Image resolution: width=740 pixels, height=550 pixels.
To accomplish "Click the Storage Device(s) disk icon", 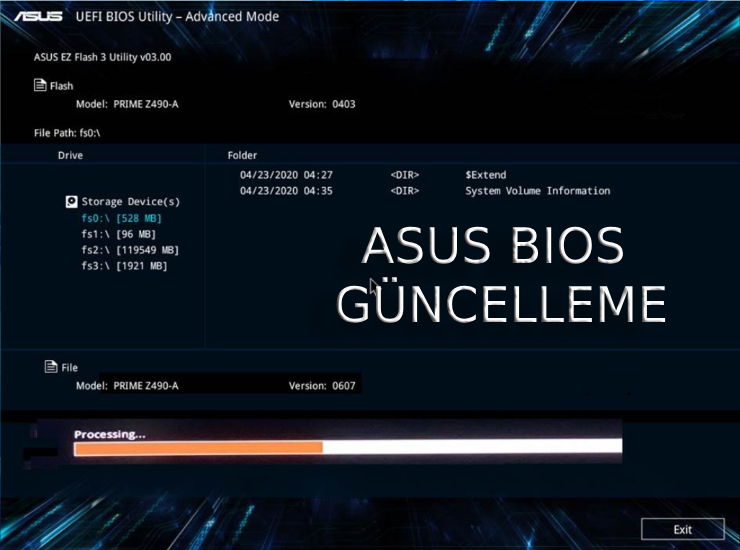I will click(x=71, y=201).
